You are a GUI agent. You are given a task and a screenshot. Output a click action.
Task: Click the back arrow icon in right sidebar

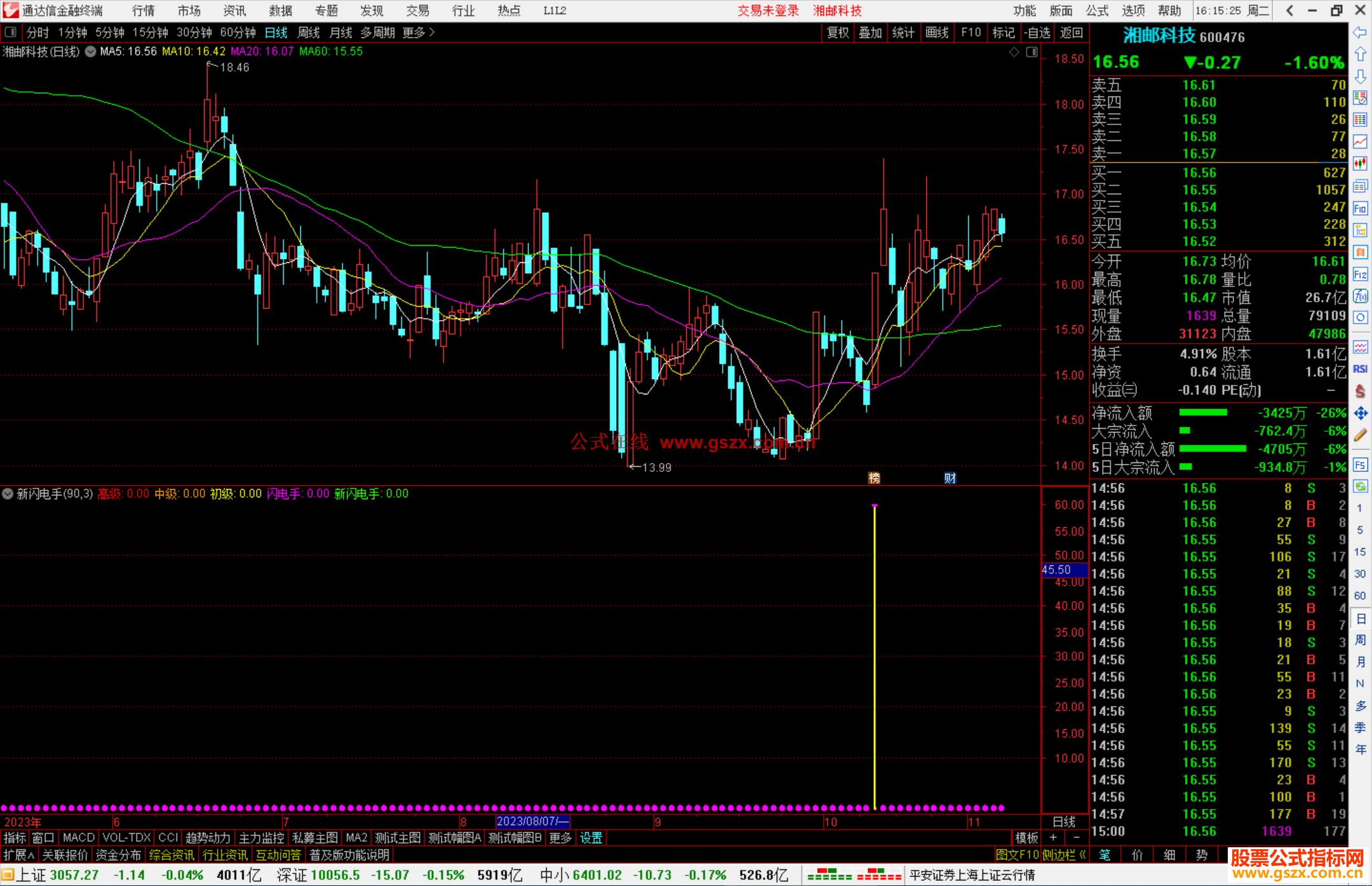coord(1360,32)
